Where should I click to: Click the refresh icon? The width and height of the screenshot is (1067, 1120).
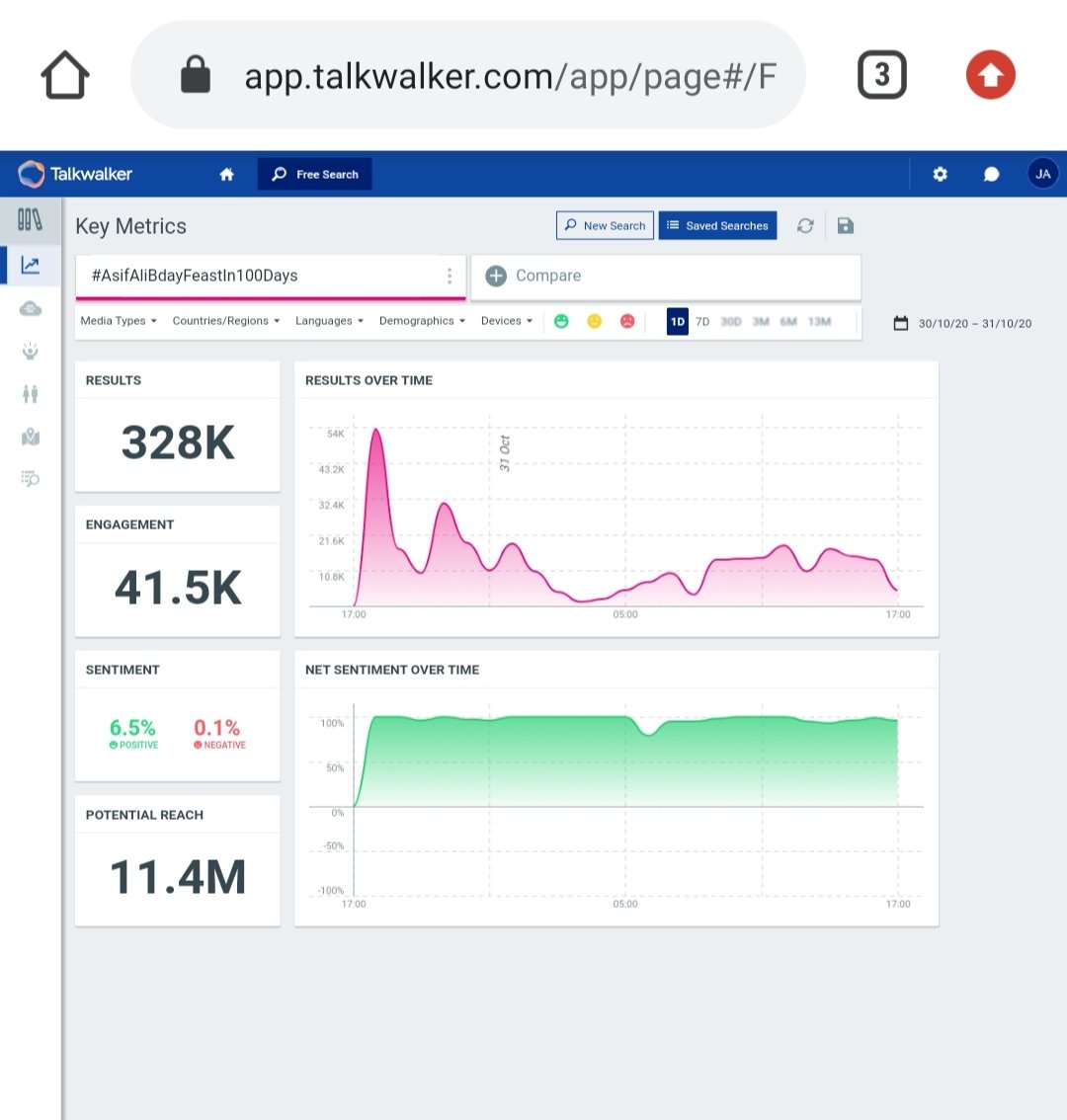click(x=805, y=226)
